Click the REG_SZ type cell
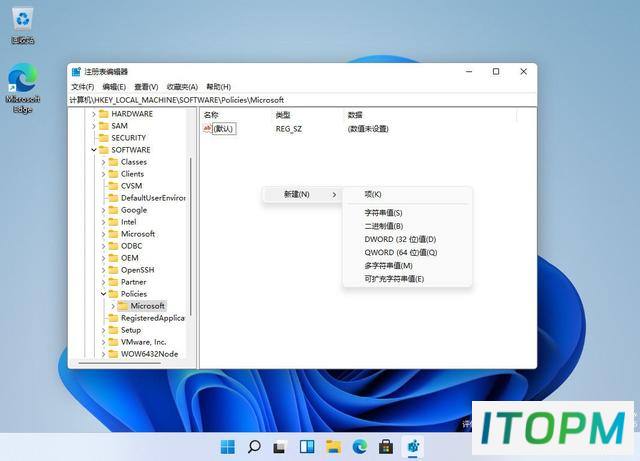Viewport: 640px width, 461px height. pyautogui.click(x=289, y=129)
